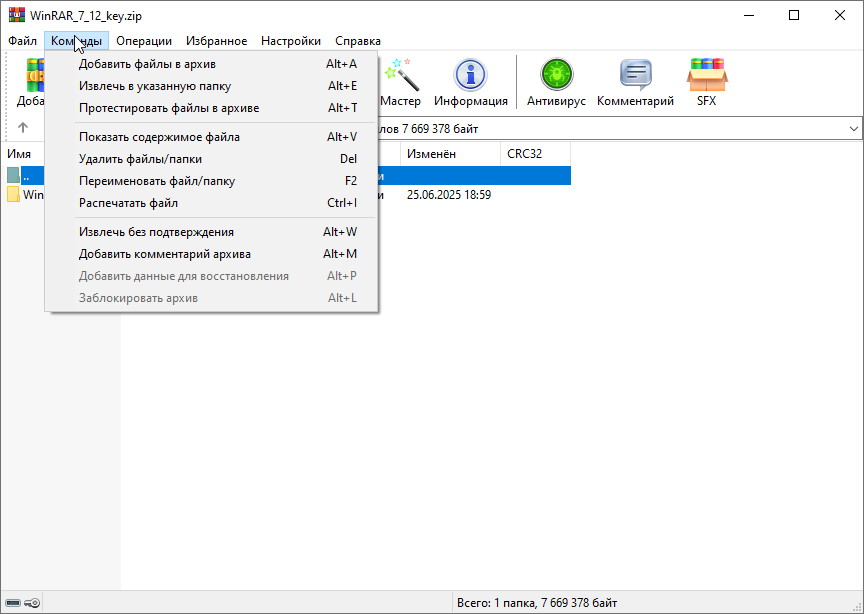Viewport: 864px width, 614px height.
Task: Open the Справка menu
Action: click(358, 41)
